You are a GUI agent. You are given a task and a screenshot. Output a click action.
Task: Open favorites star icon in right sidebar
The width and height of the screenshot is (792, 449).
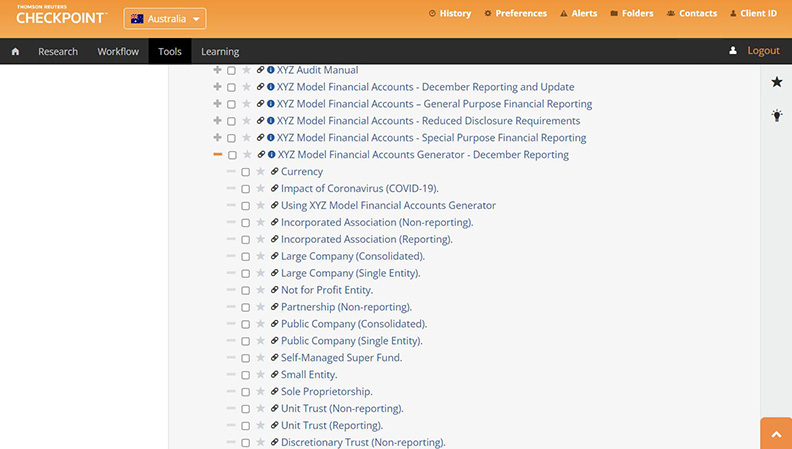click(776, 82)
